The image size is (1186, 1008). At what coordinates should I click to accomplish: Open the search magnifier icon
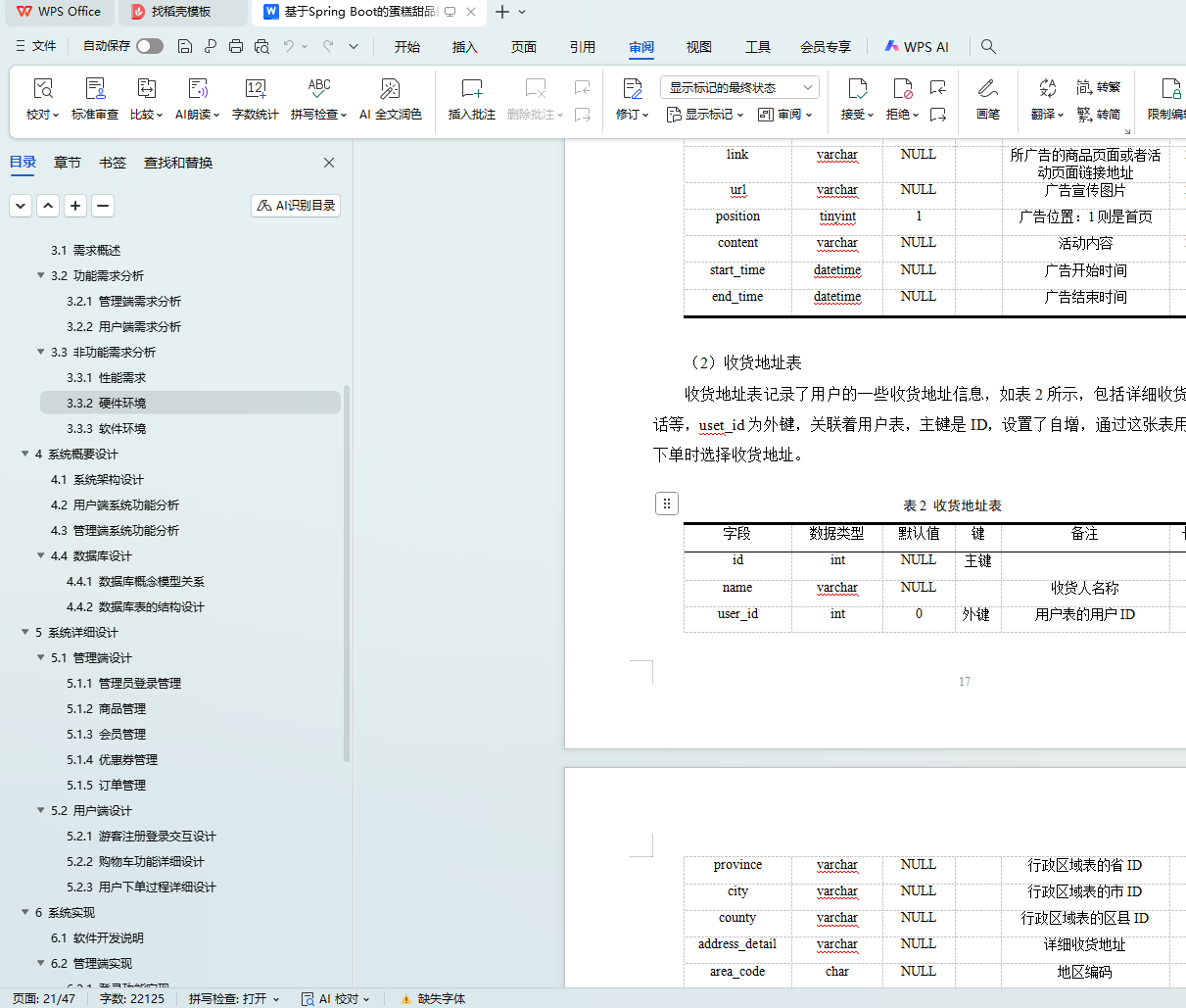tap(988, 46)
